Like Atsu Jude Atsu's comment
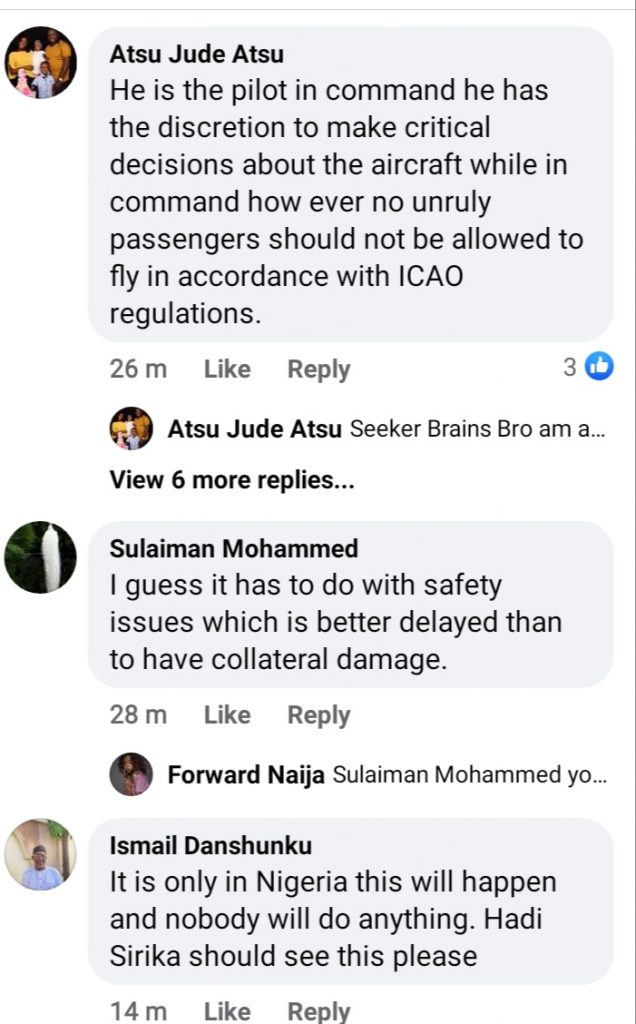The width and height of the screenshot is (636, 1024). [x=227, y=369]
